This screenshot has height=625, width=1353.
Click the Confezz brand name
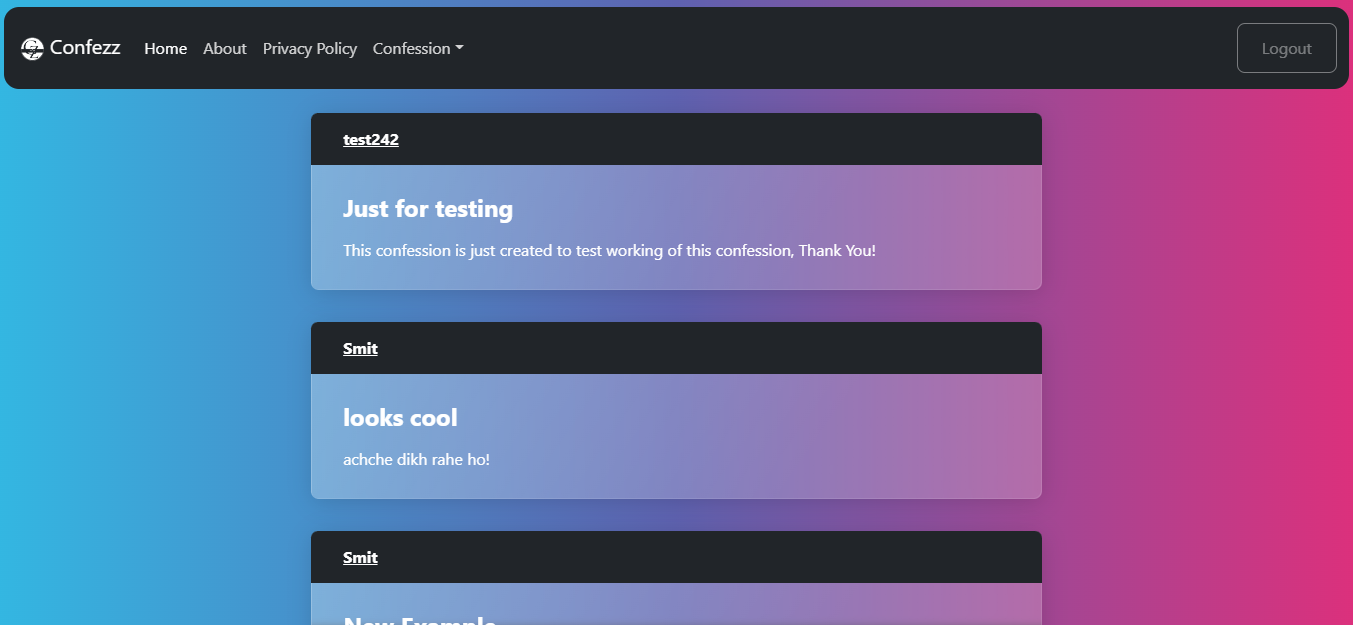pyautogui.click(x=85, y=48)
